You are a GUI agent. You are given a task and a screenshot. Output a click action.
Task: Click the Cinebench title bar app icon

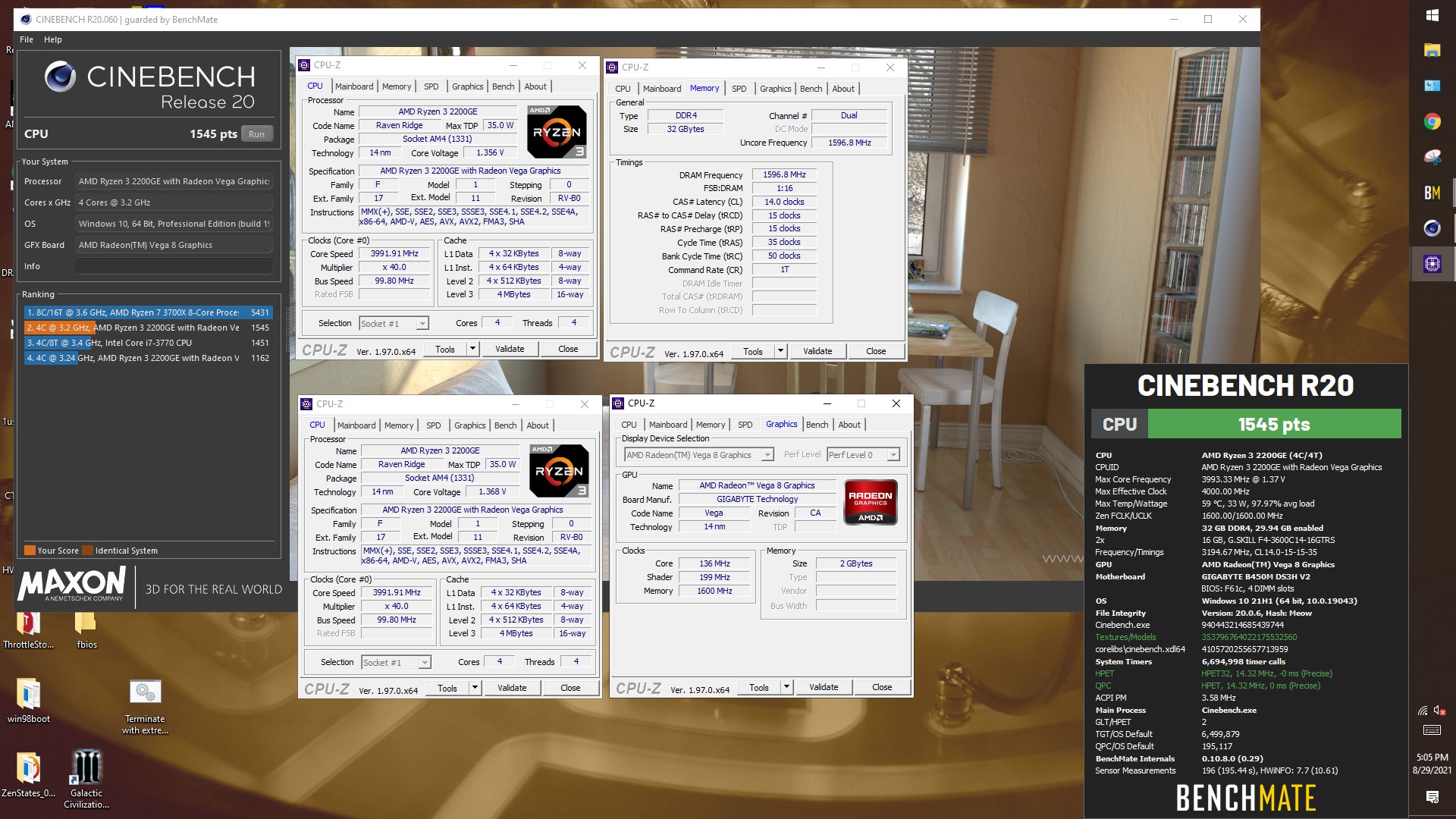tap(26, 20)
